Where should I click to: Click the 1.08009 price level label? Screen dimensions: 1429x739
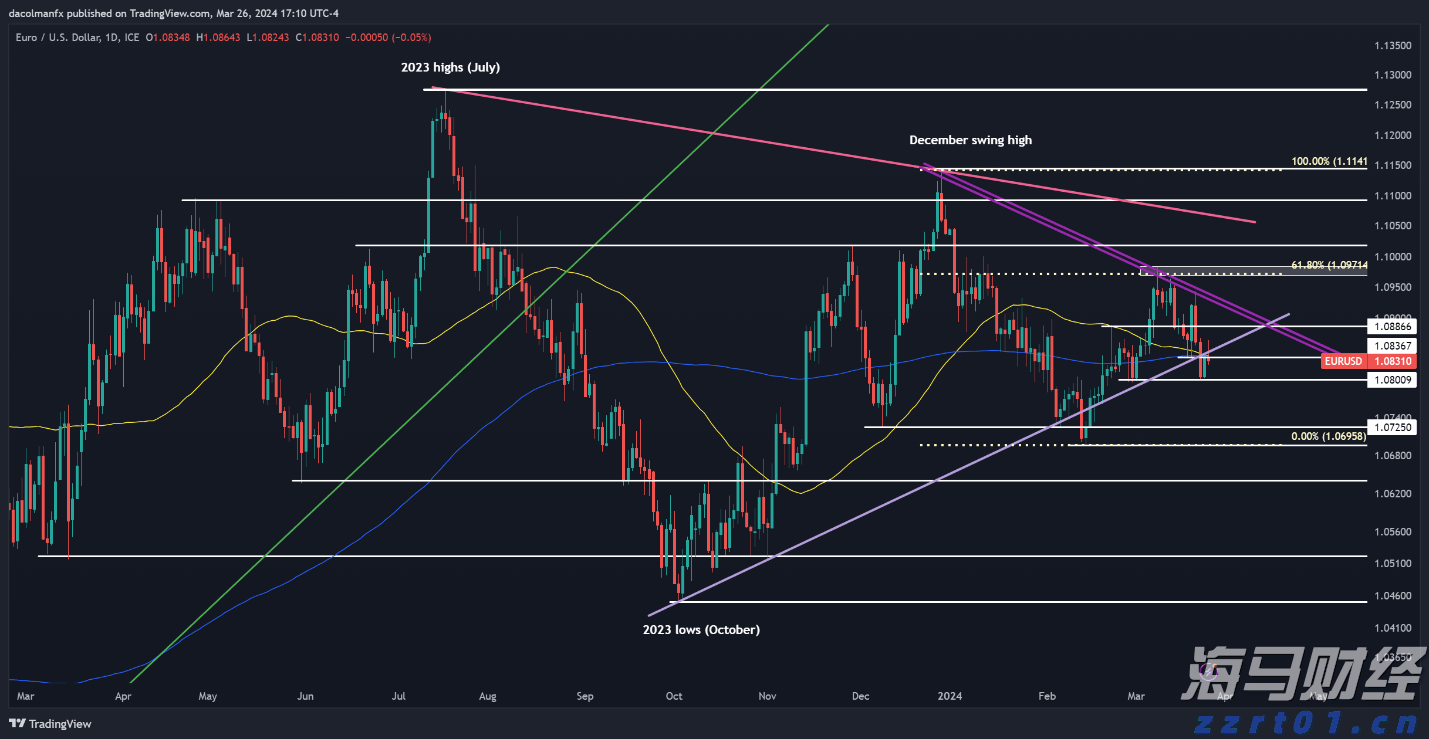tap(1395, 380)
